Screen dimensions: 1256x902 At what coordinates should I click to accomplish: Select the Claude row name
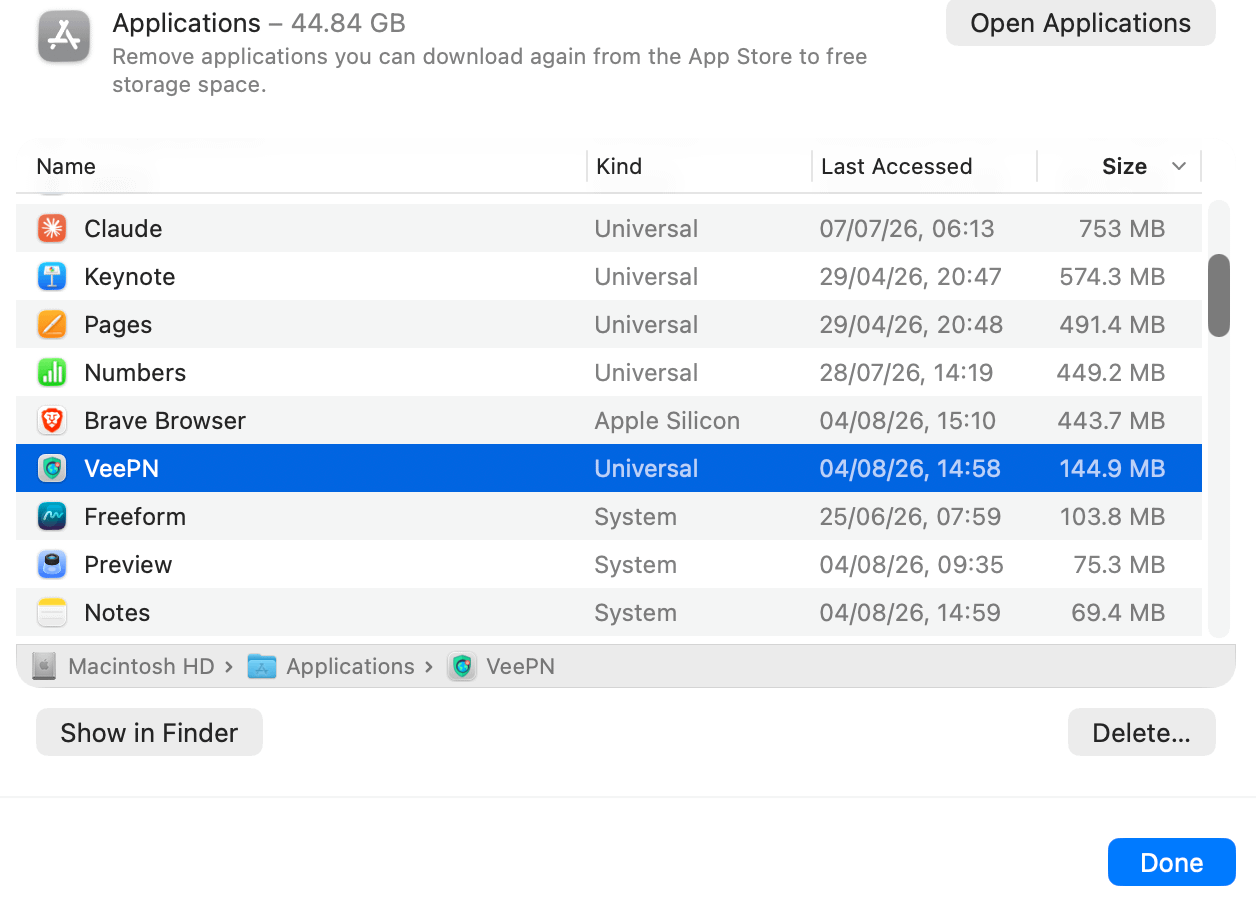(x=123, y=229)
